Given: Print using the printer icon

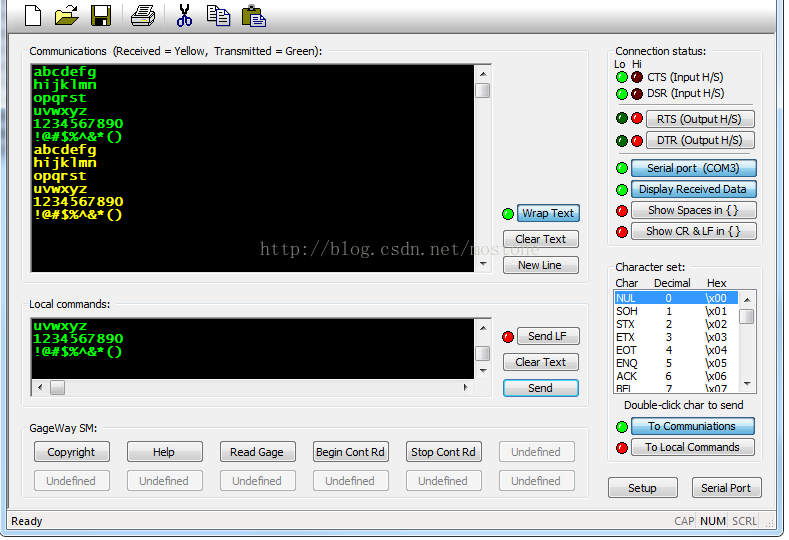Looking at the screenshot, I should [x=143, y=16].
